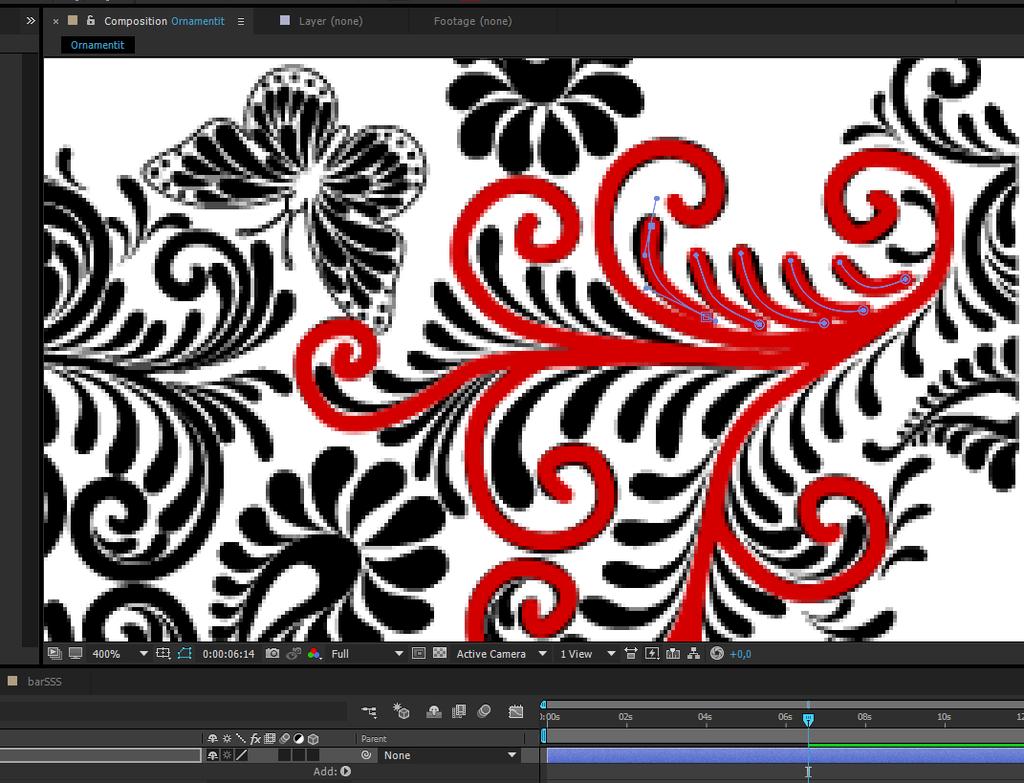Expand hidden panels with the double-chevron

31,21
